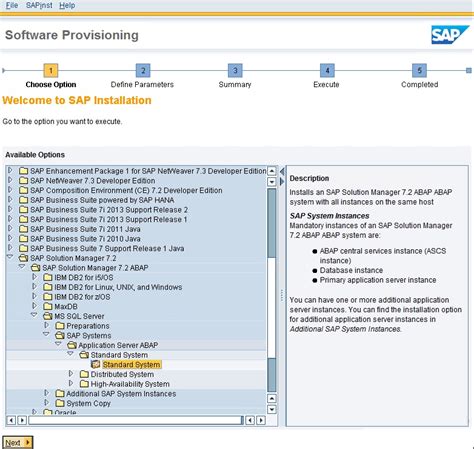Expand the High-Availability System node

click(71, 383)
